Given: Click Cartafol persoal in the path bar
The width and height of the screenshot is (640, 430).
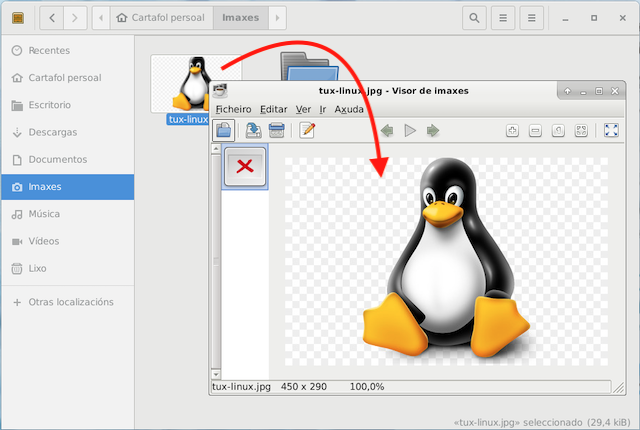Looking at the screenshot, I should click(160, 18).
